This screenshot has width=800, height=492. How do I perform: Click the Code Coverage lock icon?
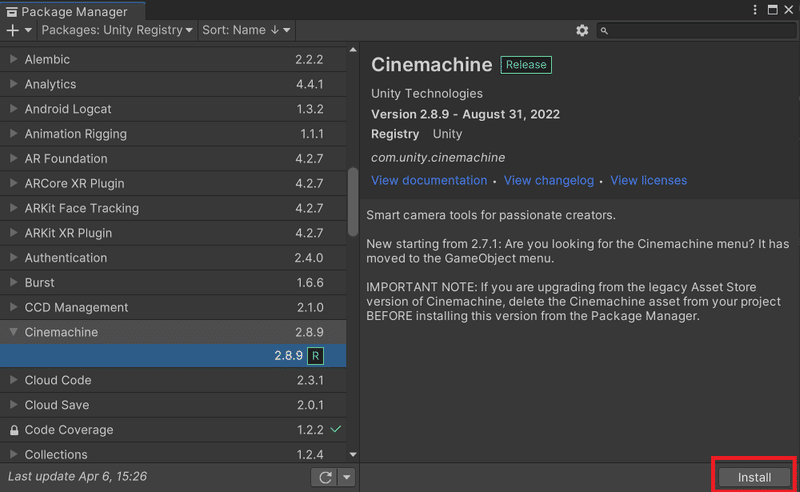click(14, 430)
